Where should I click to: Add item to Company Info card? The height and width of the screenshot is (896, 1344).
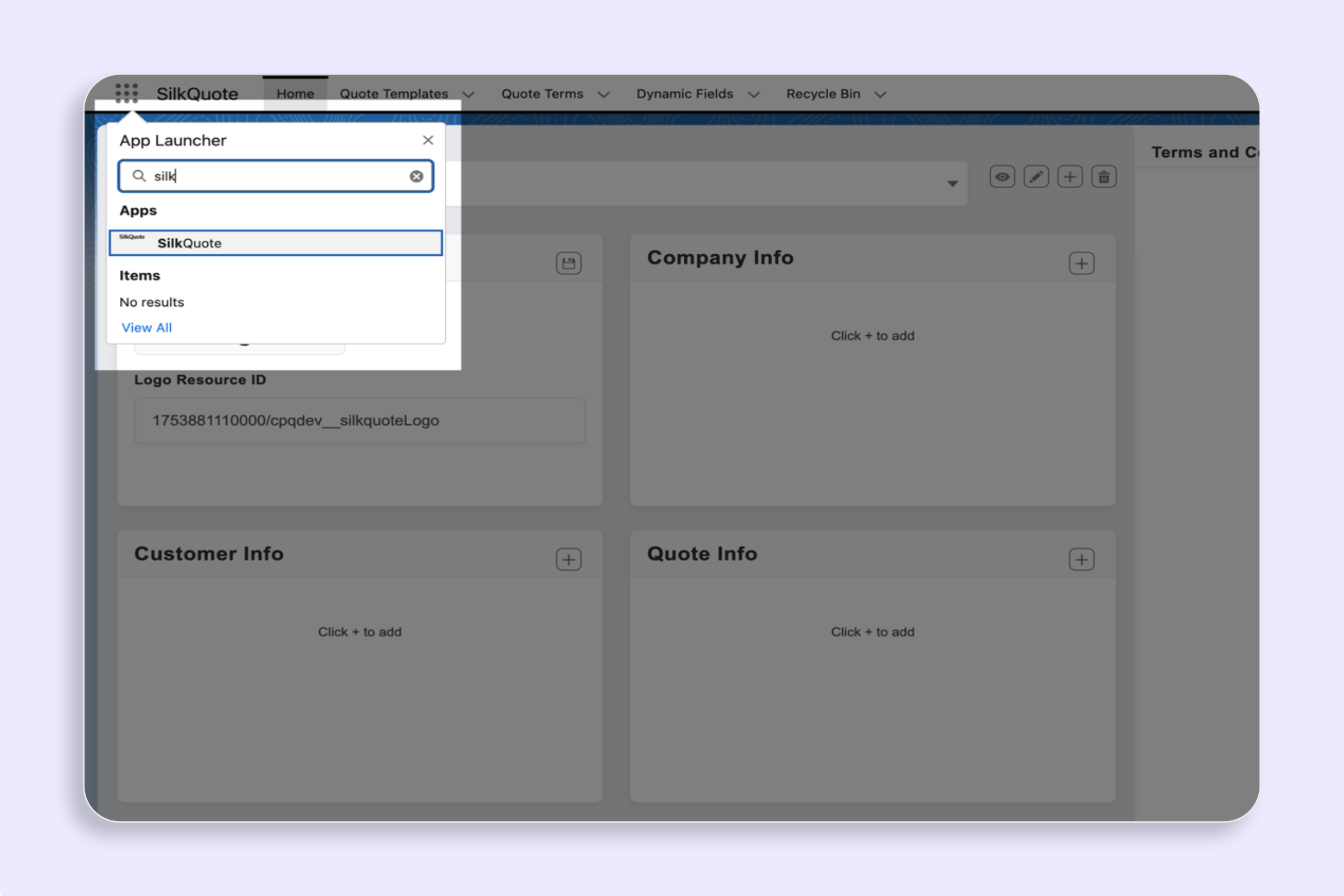tap(1081, 263)
